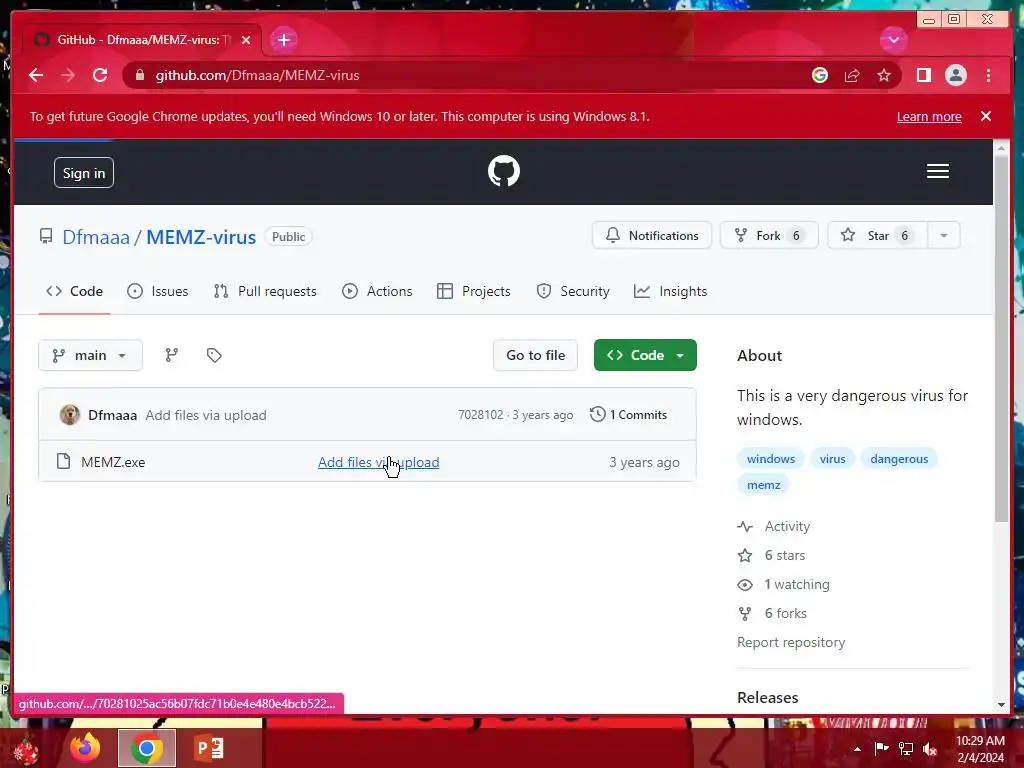The height and width of the screenshot is (768, 1024).
Task: Expand the green Code dropdown
Action: coord(645,355)
